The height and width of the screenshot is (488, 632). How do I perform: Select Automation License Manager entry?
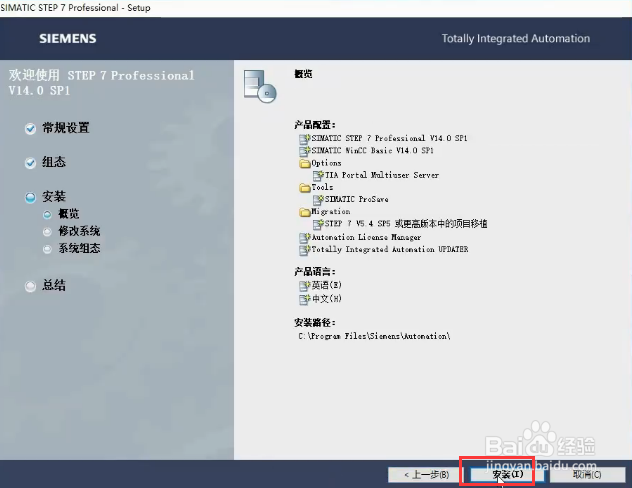[x=366, y=237]
